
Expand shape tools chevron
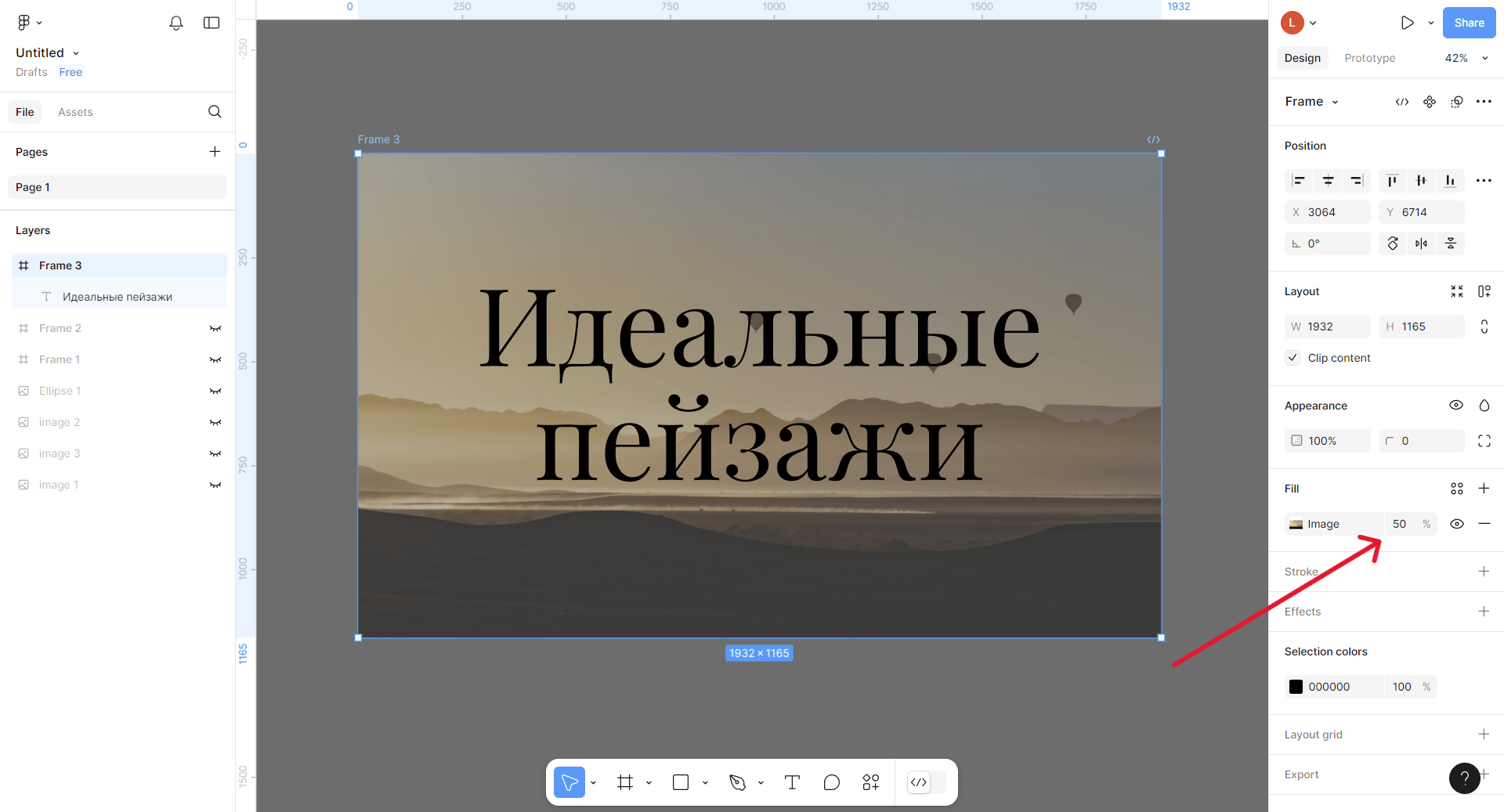tap(705, 782)
